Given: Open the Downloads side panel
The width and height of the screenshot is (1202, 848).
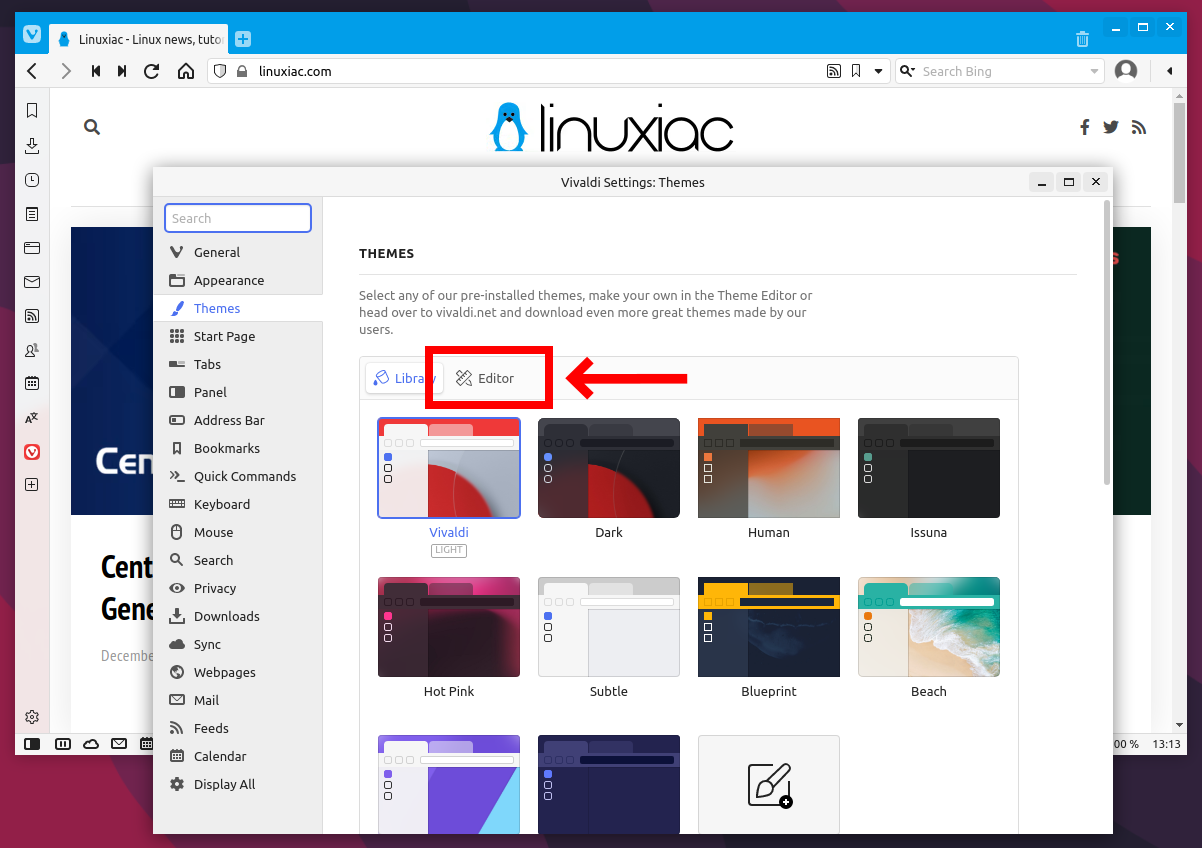Looking at the screenshot, I should tap(32, 146).
